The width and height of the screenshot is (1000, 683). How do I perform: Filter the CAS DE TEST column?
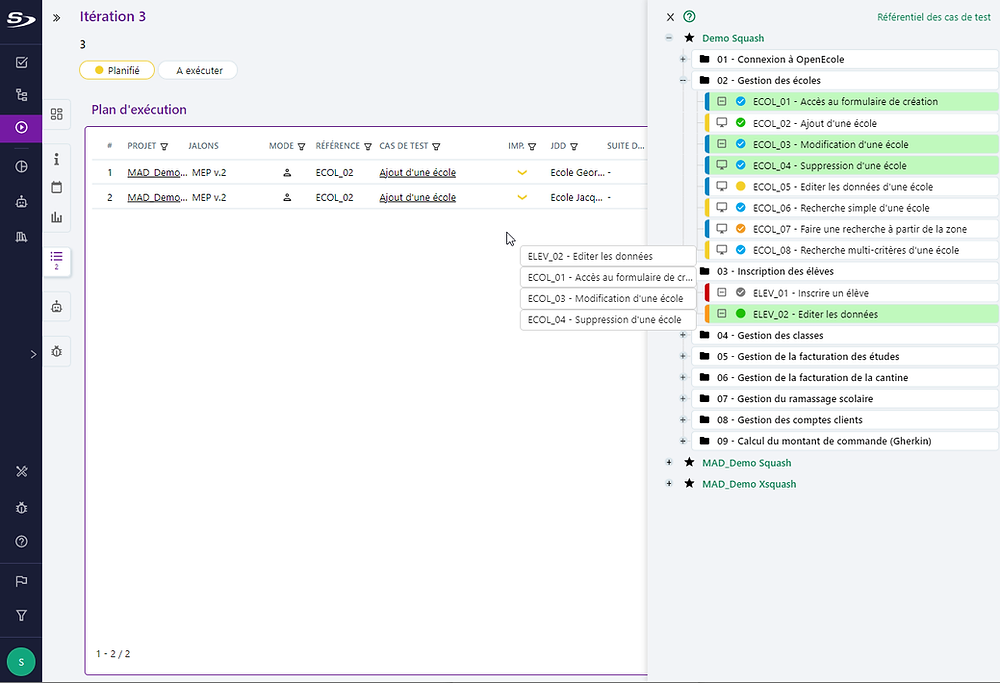(436, 147)
